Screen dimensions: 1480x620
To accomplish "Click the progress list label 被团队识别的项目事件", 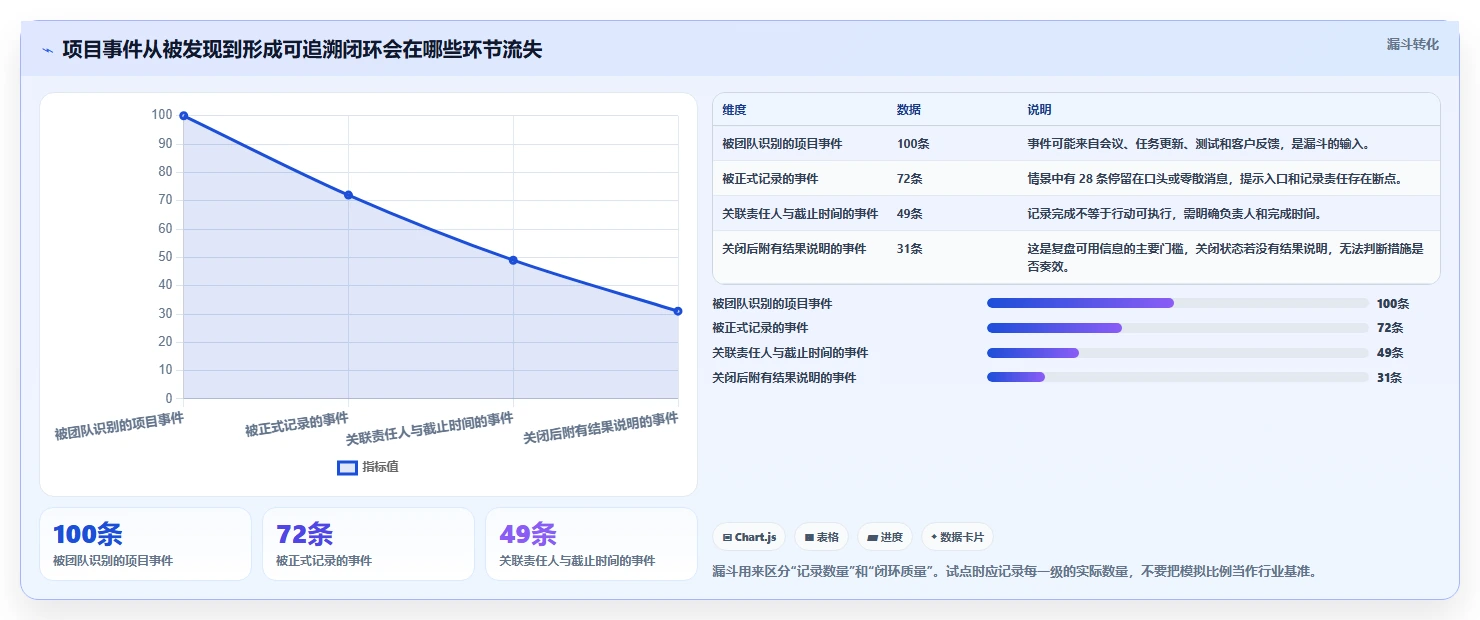I will tap(772, 303).
